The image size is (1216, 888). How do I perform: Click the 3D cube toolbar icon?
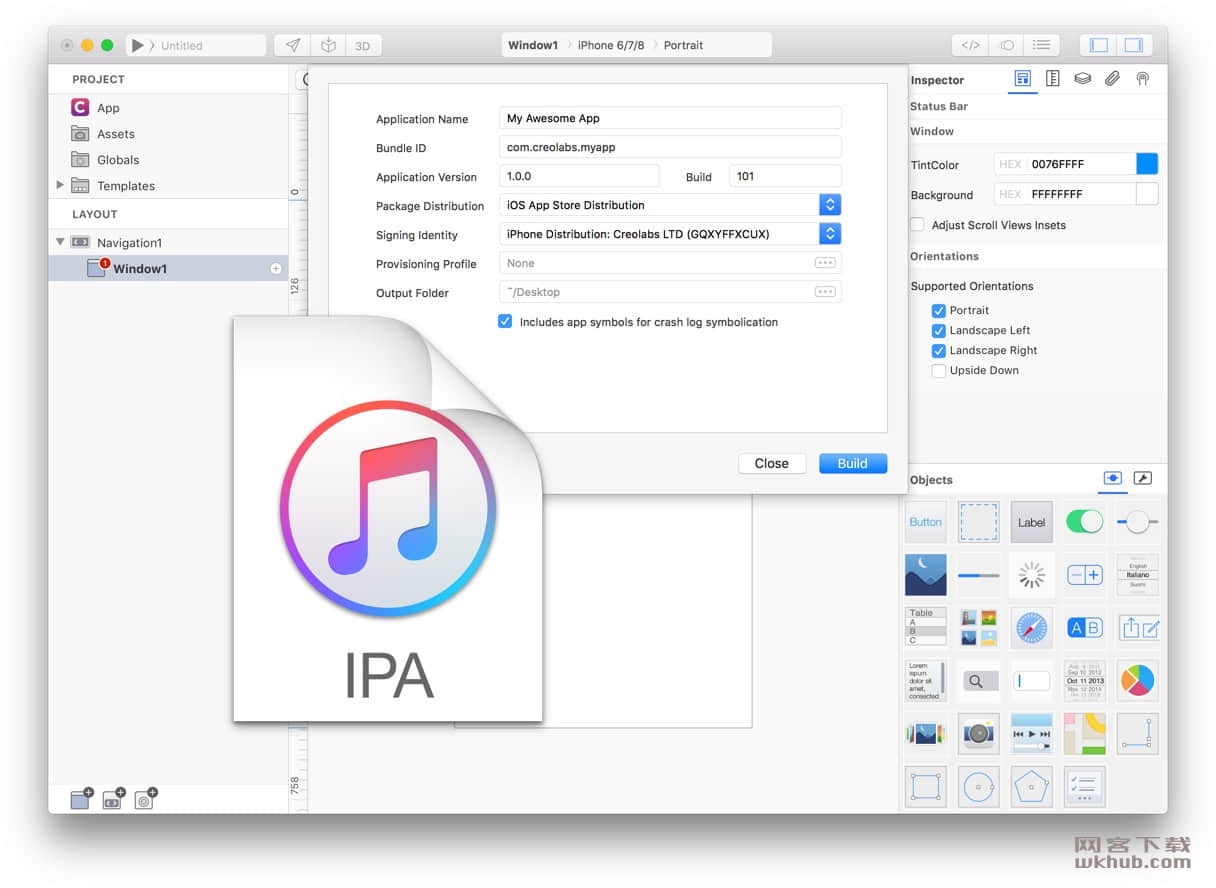[328, 45]
